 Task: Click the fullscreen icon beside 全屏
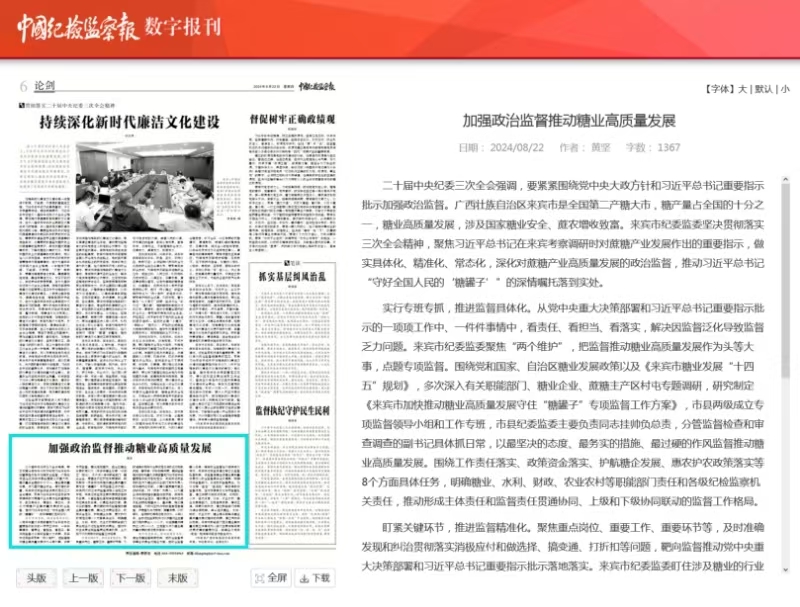click(x=260, y=578)
